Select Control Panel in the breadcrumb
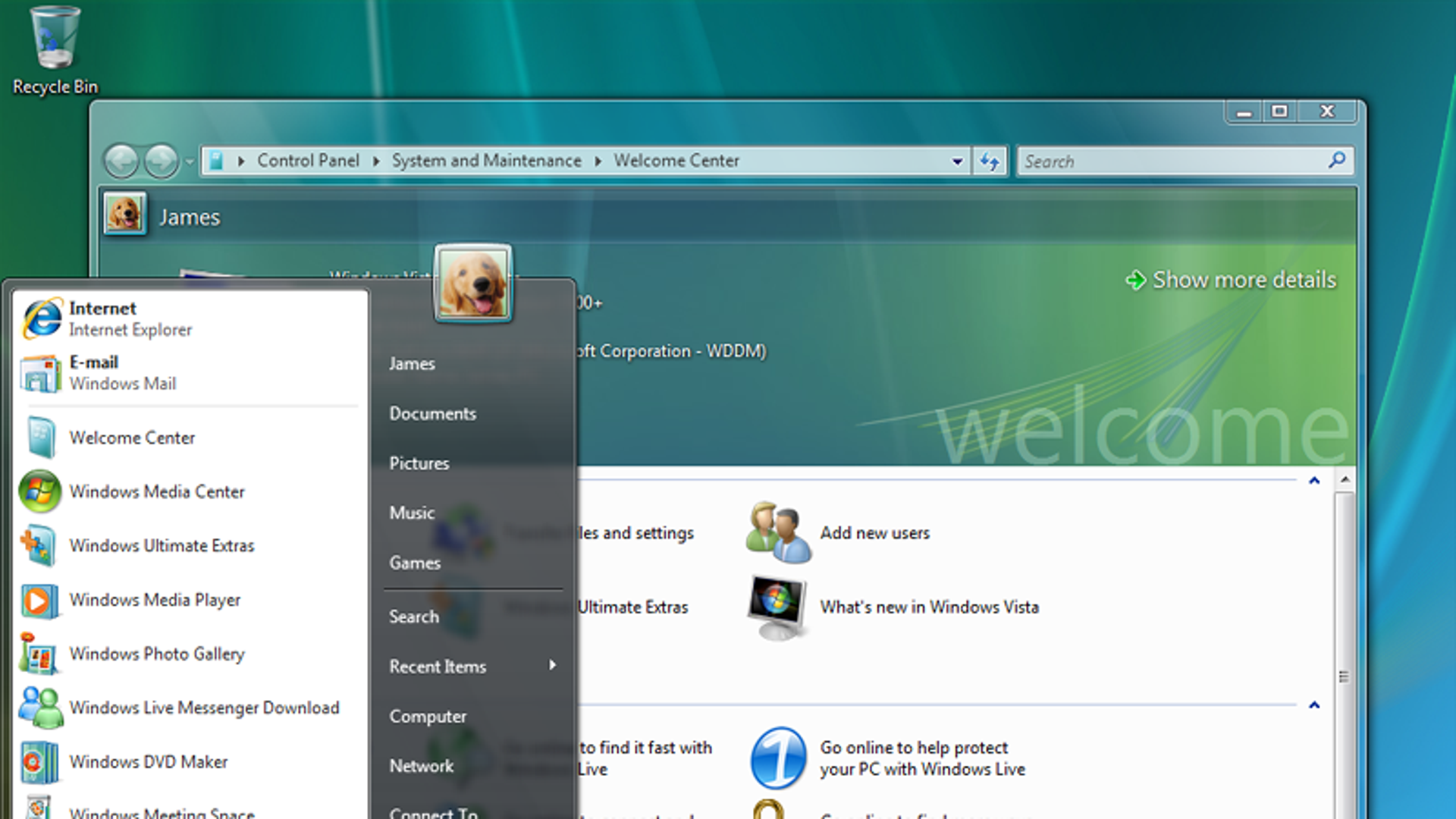 click(308, 161)
